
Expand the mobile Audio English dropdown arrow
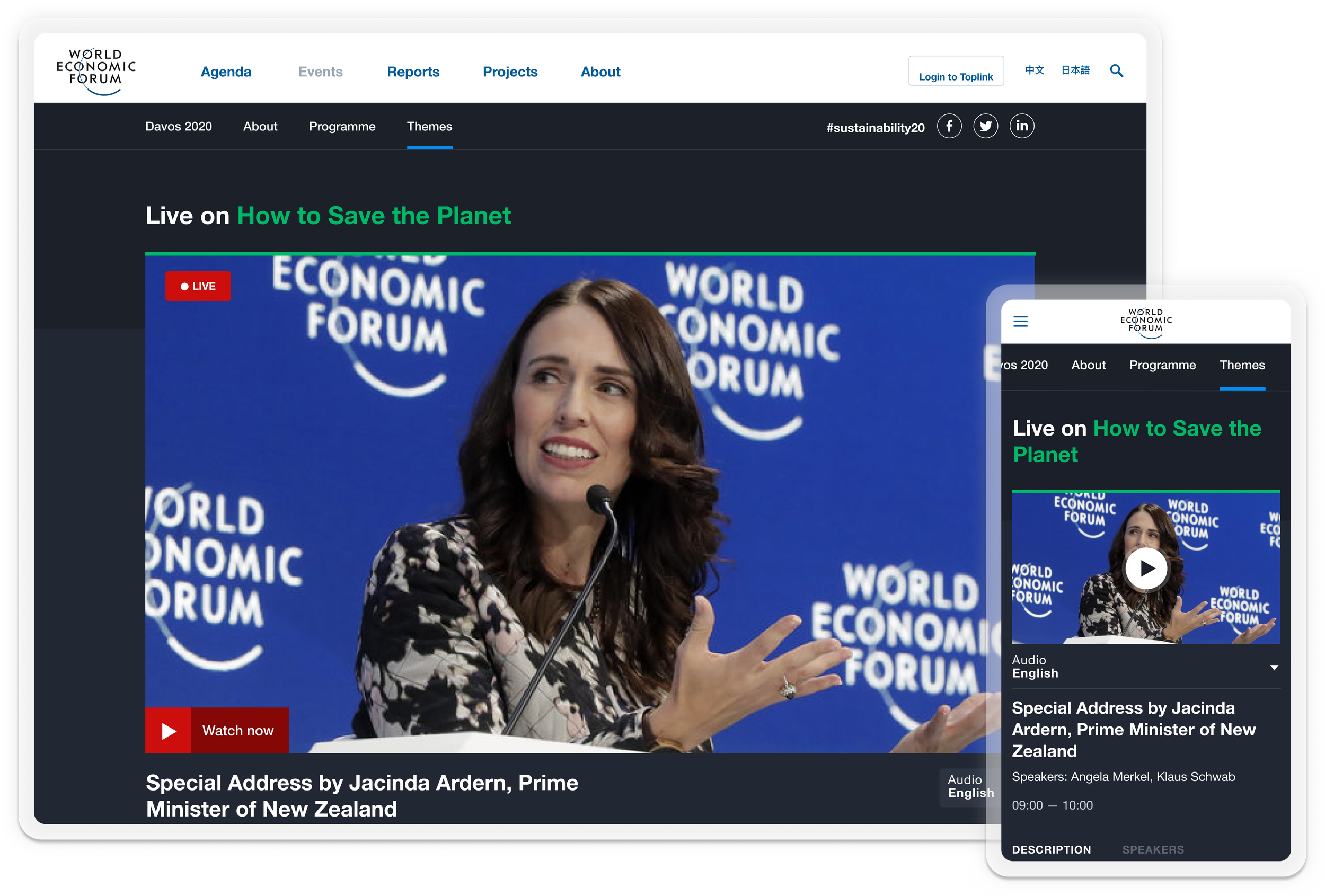[1274, 668]
